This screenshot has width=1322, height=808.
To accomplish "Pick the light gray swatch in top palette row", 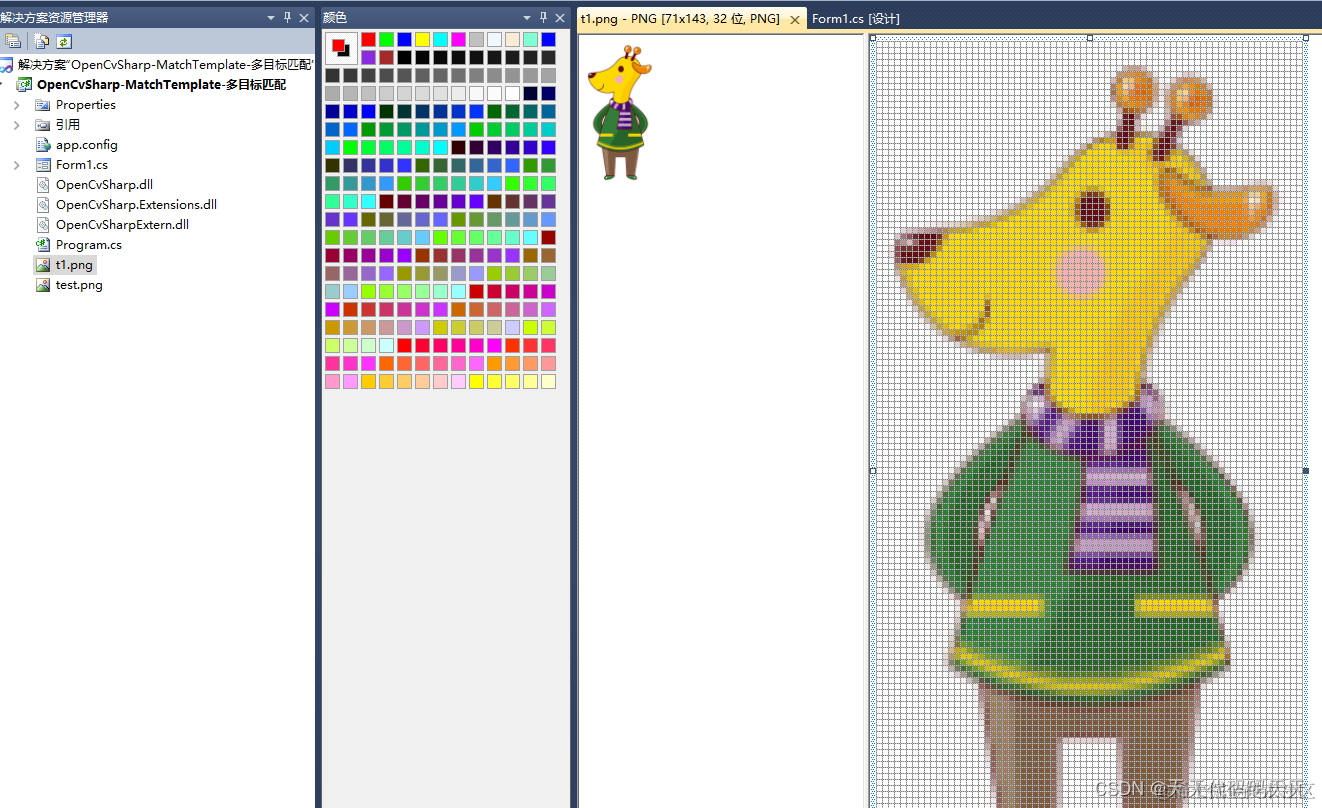I will pos(476,39).
